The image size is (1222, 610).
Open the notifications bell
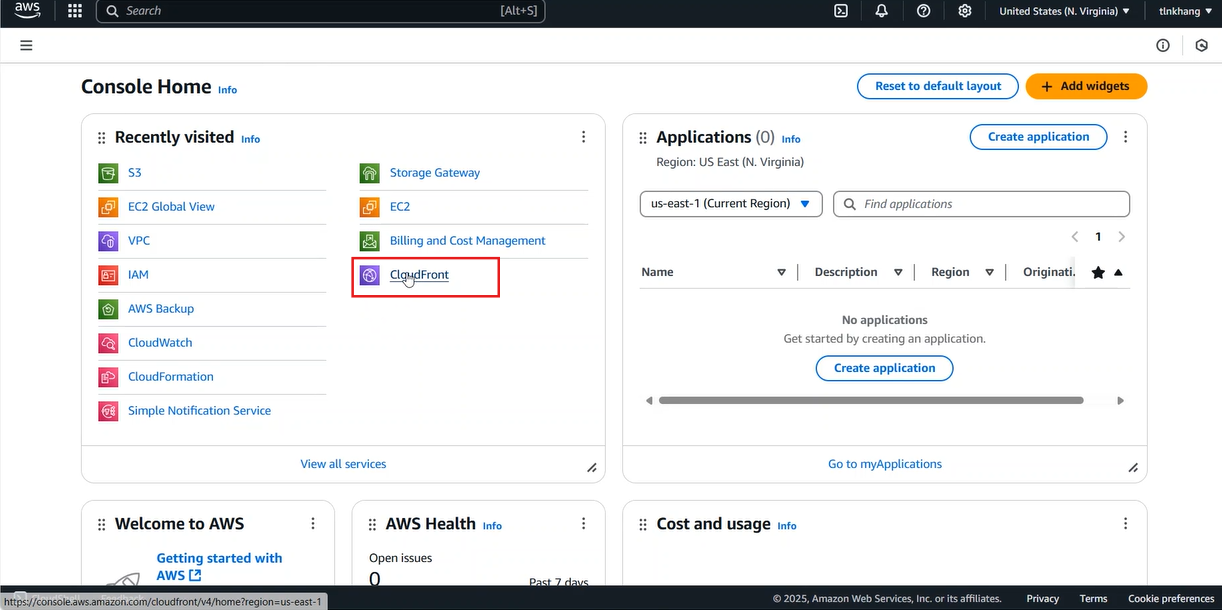coord(882,11)
